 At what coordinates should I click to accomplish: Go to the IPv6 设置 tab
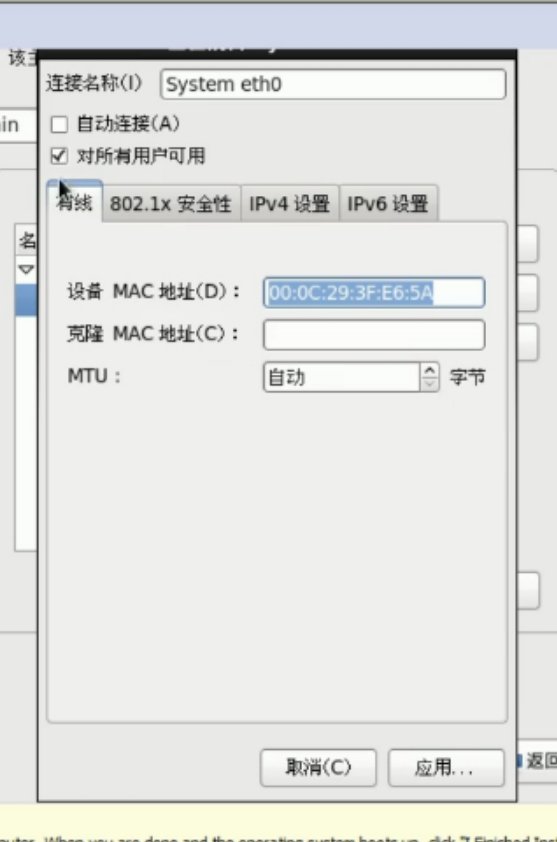388,204
